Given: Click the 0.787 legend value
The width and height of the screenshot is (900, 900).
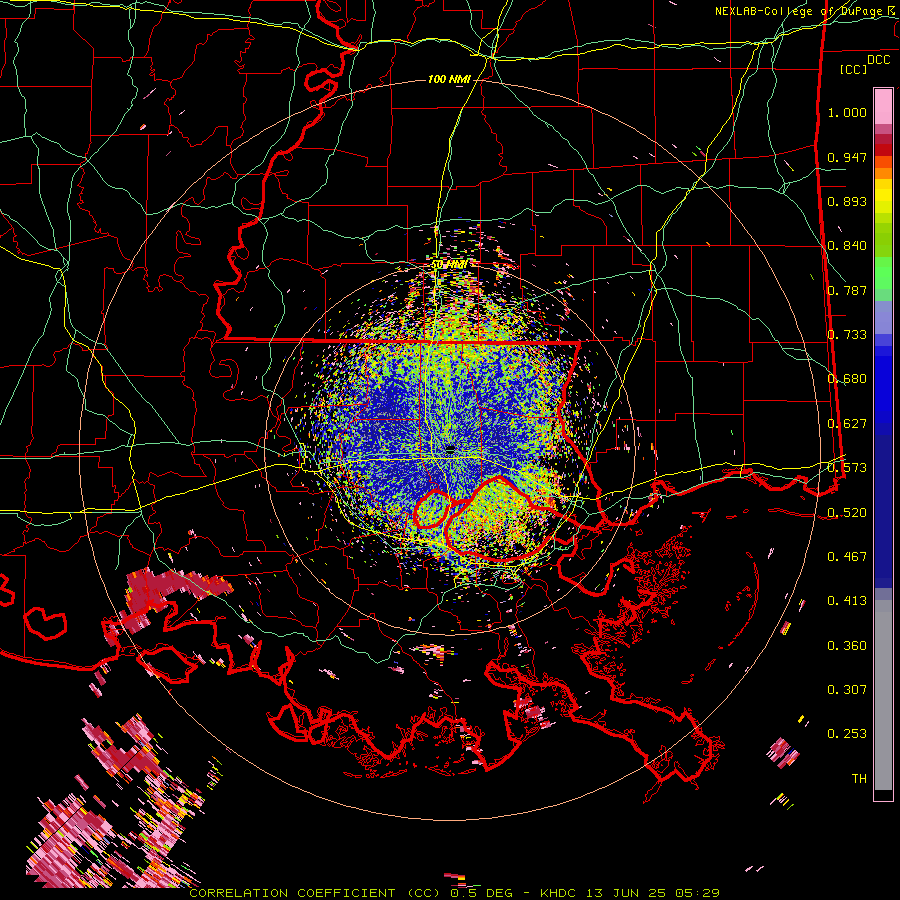Looking at the screenshot, I should coord(847,290).
